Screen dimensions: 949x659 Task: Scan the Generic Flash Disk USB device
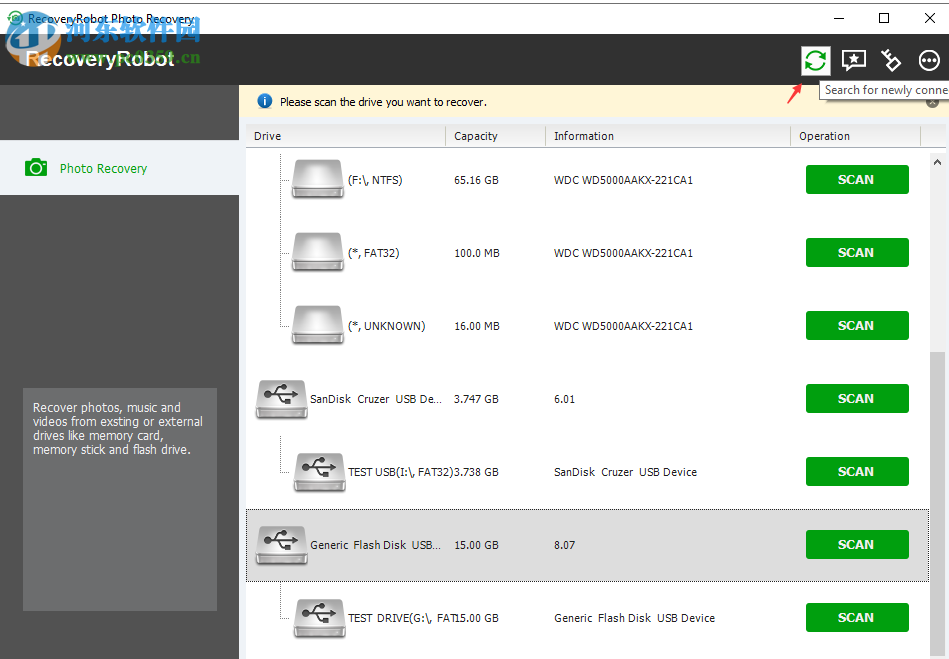point(857,545)
